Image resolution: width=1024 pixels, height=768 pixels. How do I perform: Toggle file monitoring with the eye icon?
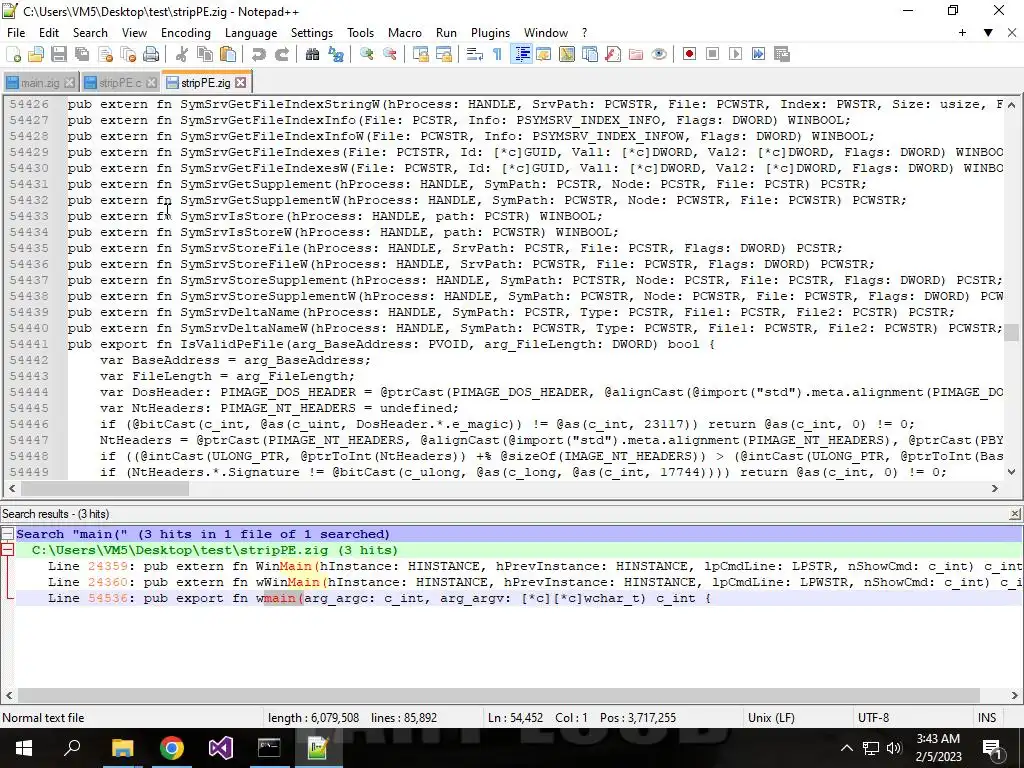pos(659,54)
